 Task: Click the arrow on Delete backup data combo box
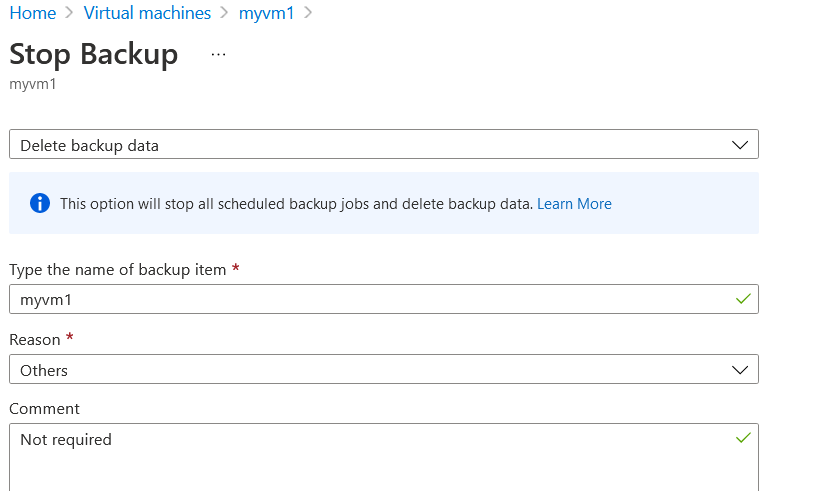coord(740,145)
